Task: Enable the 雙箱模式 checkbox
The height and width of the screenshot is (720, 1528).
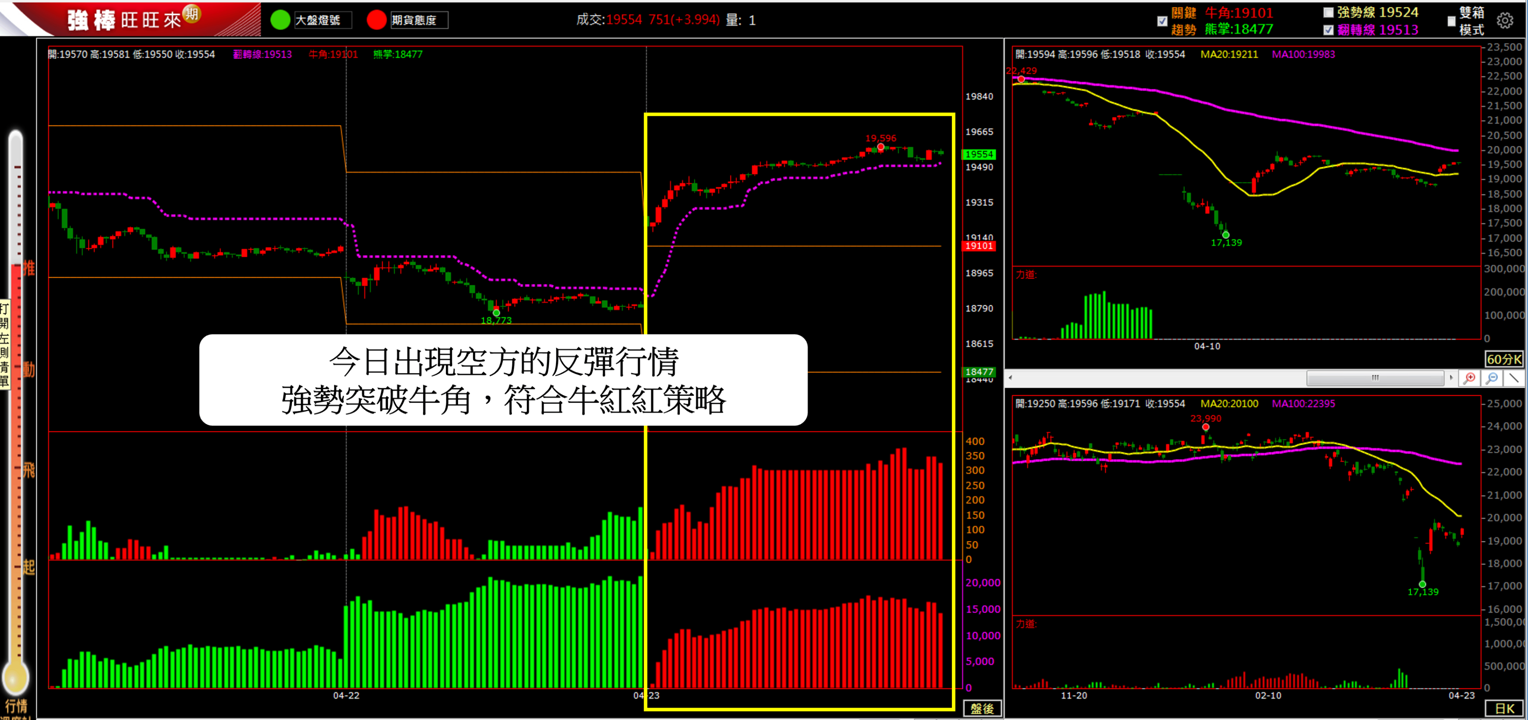Action: (1451, 20)
